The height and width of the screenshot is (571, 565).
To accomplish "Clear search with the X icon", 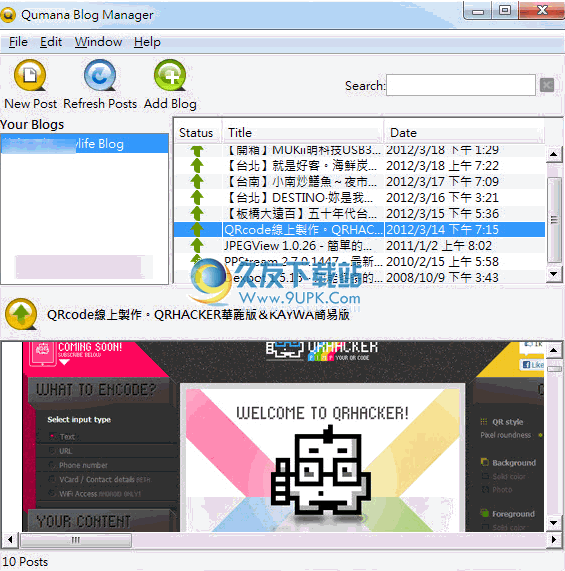I will click(547, 85).
